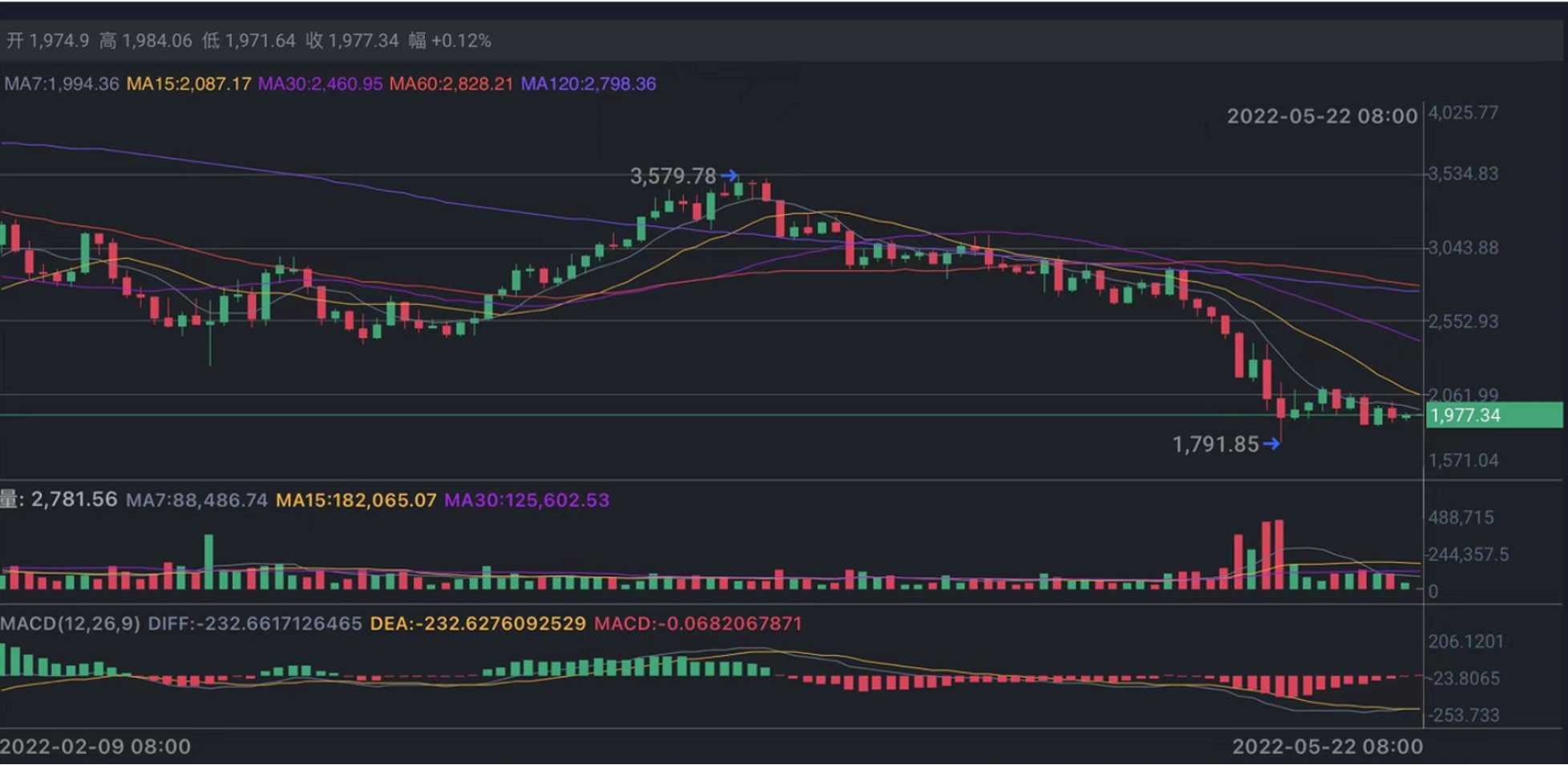Click the 2022-02-09 08:00 time axis label
This screenshot has height=765, width=1568.
pyautogui.click(x=96, y=747)
